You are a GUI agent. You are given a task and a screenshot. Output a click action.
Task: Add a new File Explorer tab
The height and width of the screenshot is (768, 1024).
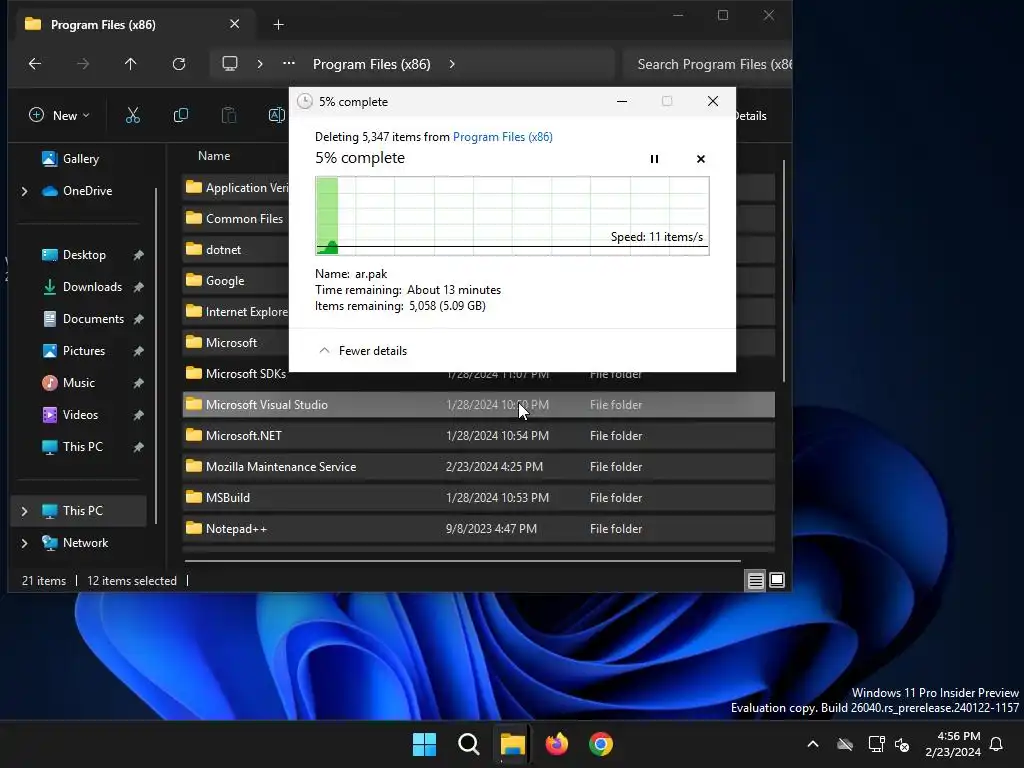278,25
